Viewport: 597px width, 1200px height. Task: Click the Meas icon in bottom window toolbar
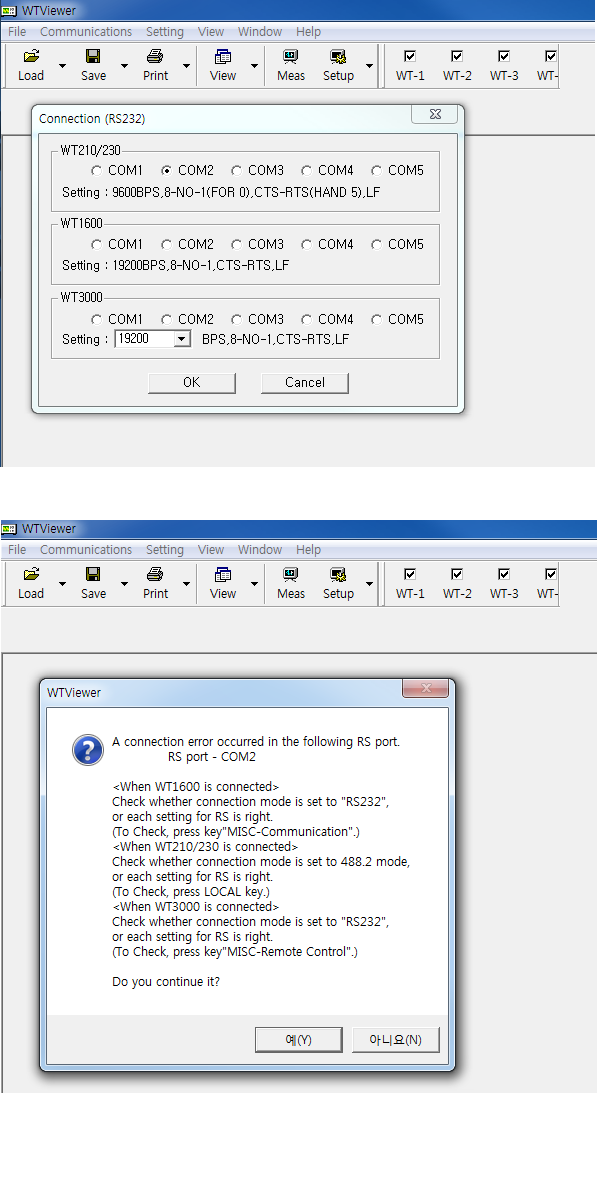tap(291, 583)
